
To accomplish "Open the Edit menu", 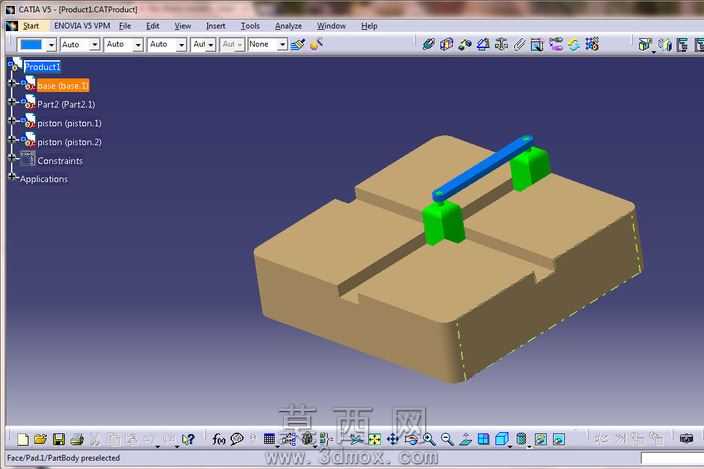I will point(153,26).
